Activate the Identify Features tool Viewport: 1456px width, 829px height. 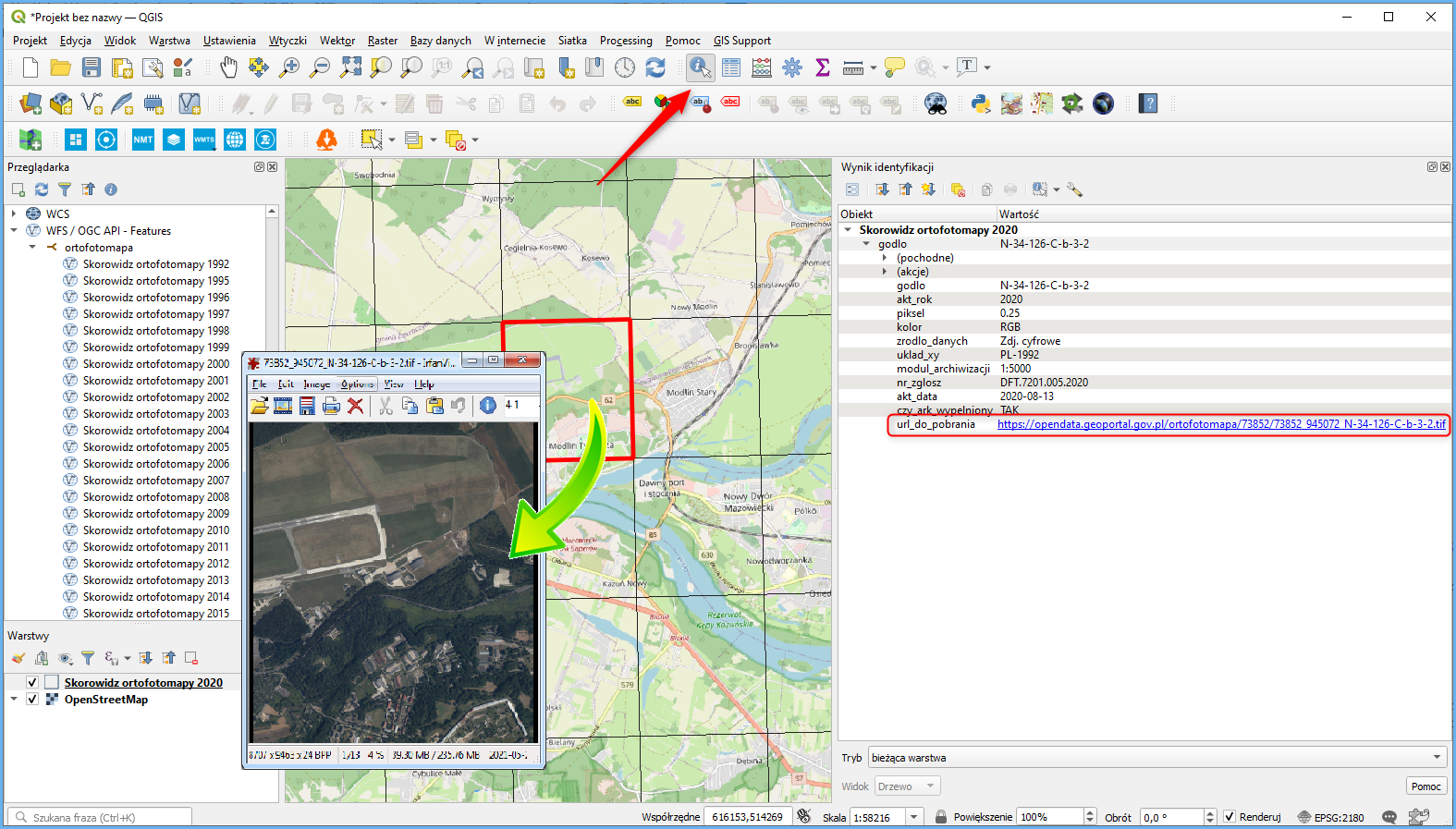(700, 67)
